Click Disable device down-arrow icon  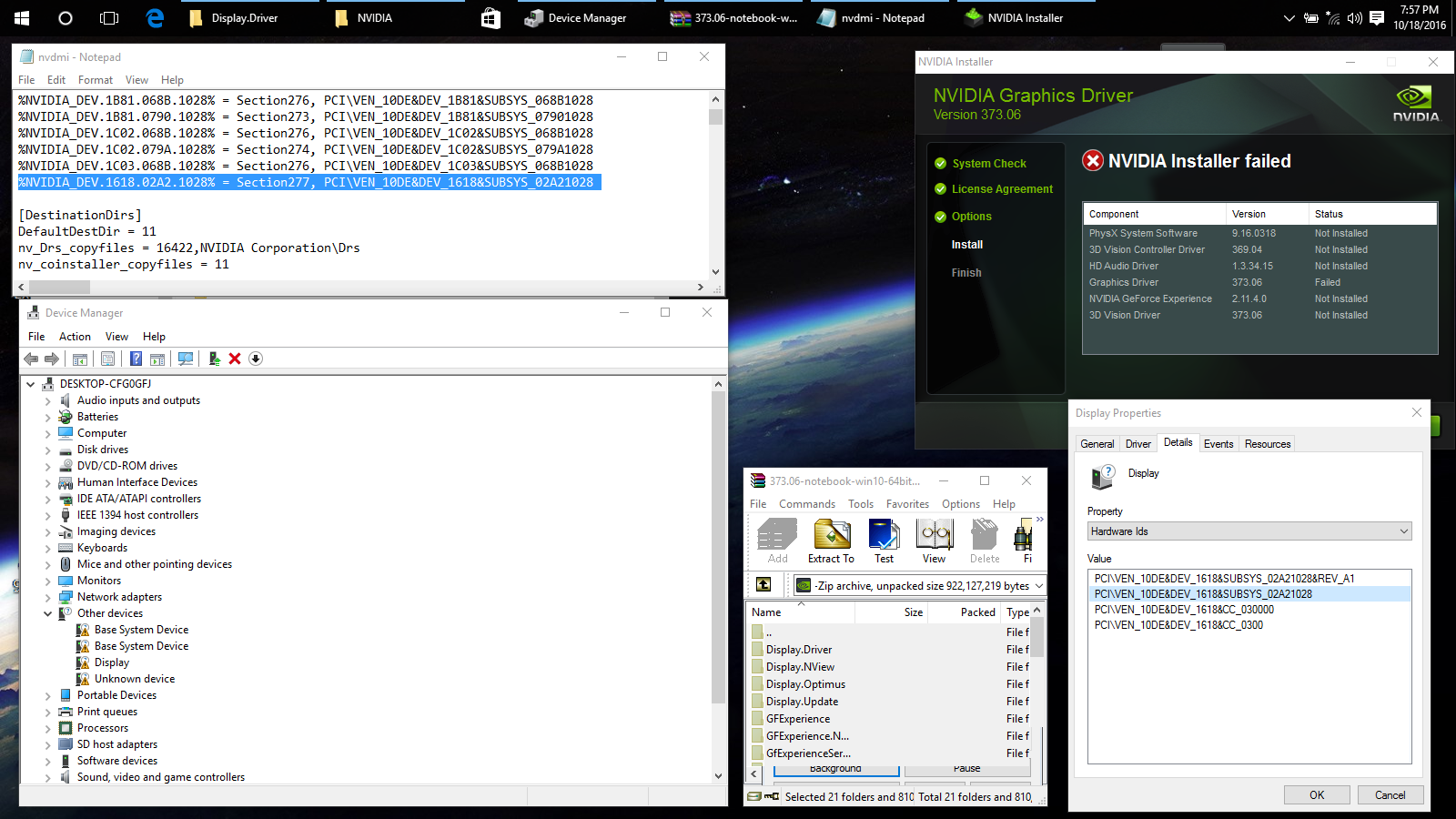[256, 359]
